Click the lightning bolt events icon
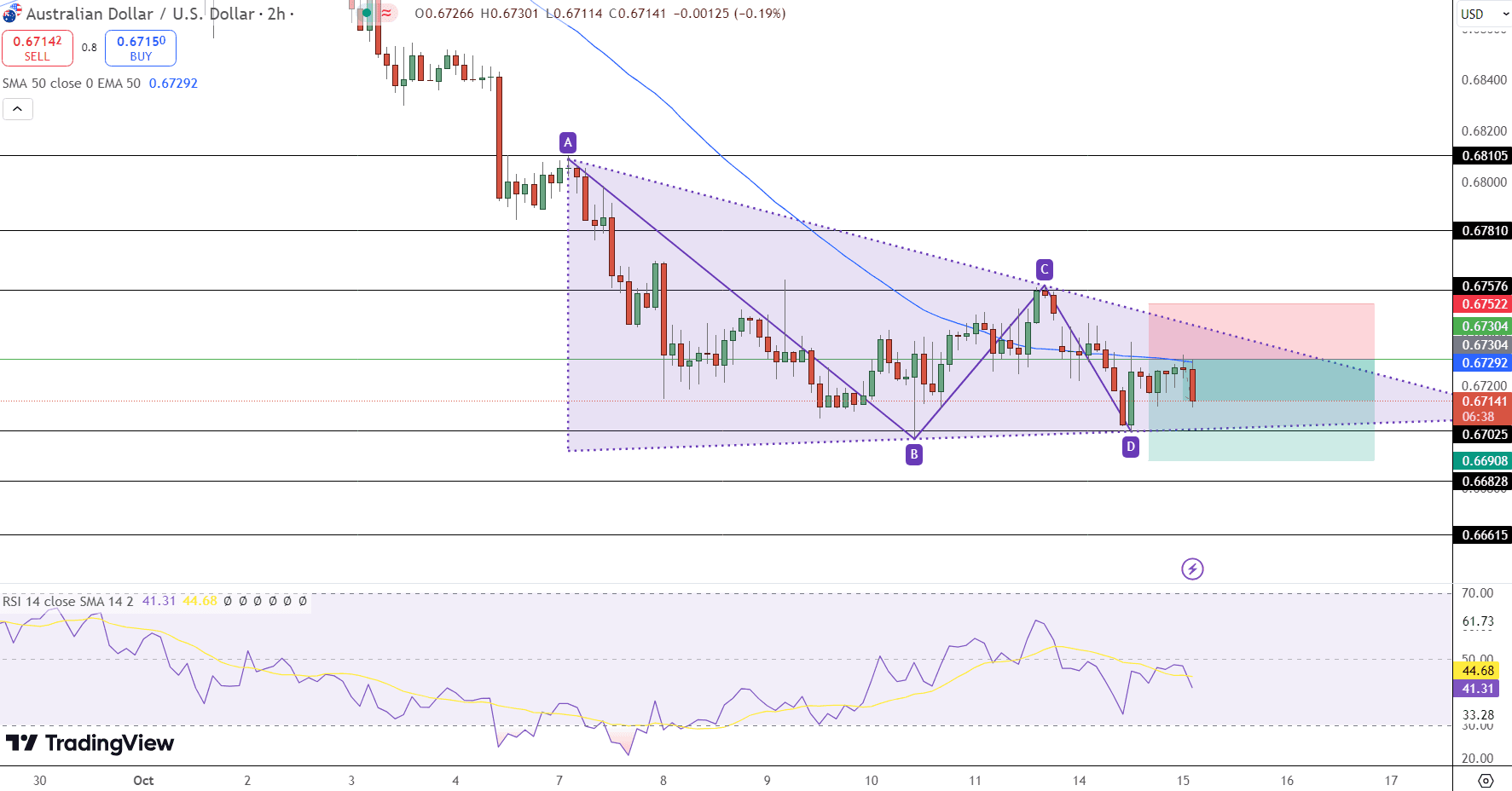1512x791 pixels. (x=1192, y=569)
